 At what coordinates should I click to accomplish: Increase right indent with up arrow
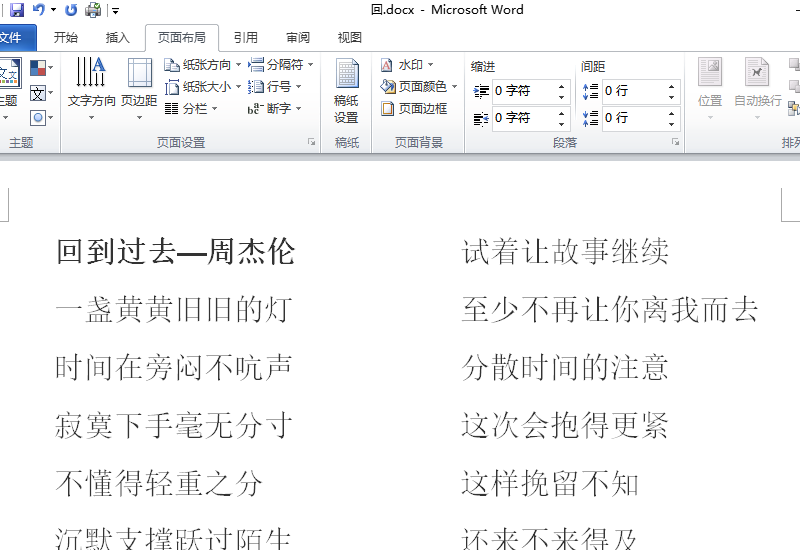(562, 113)
